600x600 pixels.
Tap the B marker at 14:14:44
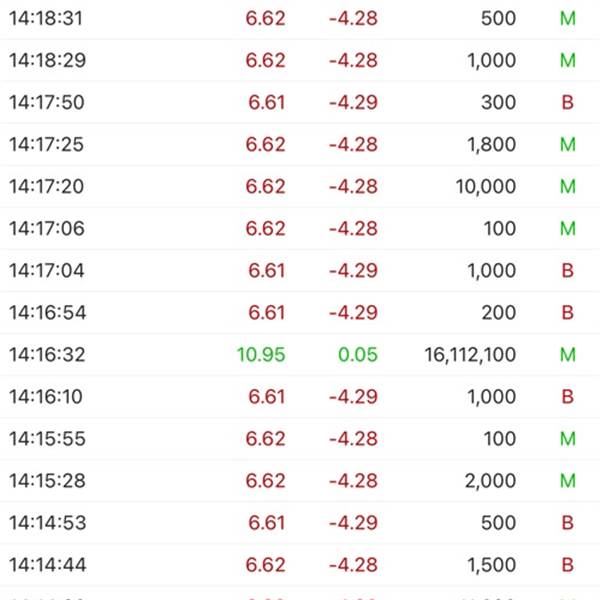567,565
